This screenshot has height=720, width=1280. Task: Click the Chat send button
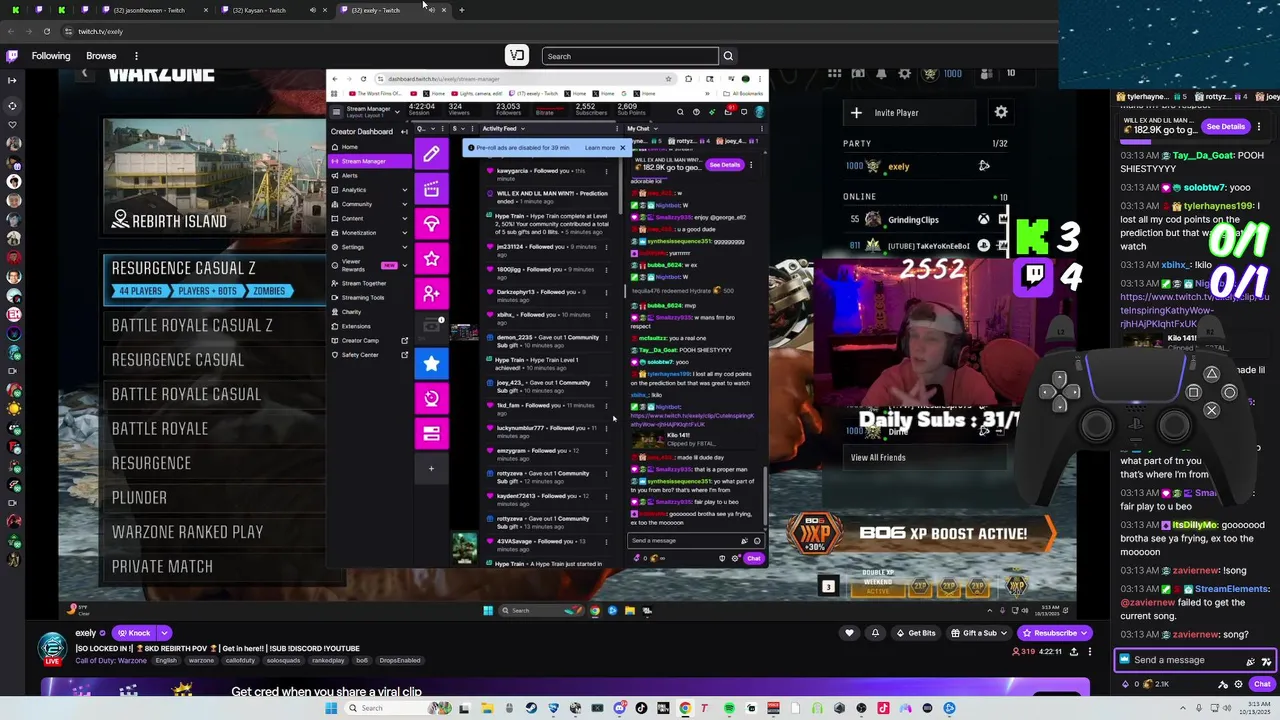(1262, 684)
